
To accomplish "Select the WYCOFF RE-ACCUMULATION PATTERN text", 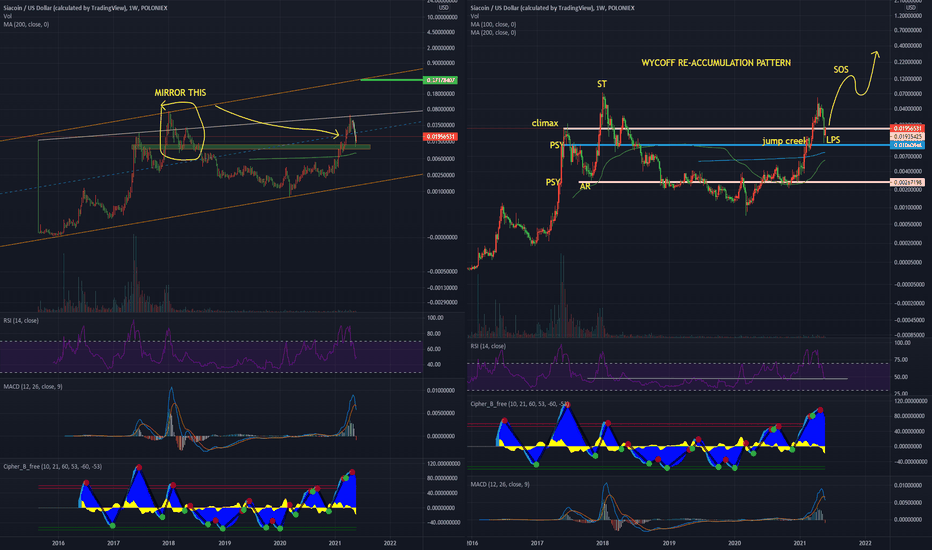I will [x=716, y=62].
